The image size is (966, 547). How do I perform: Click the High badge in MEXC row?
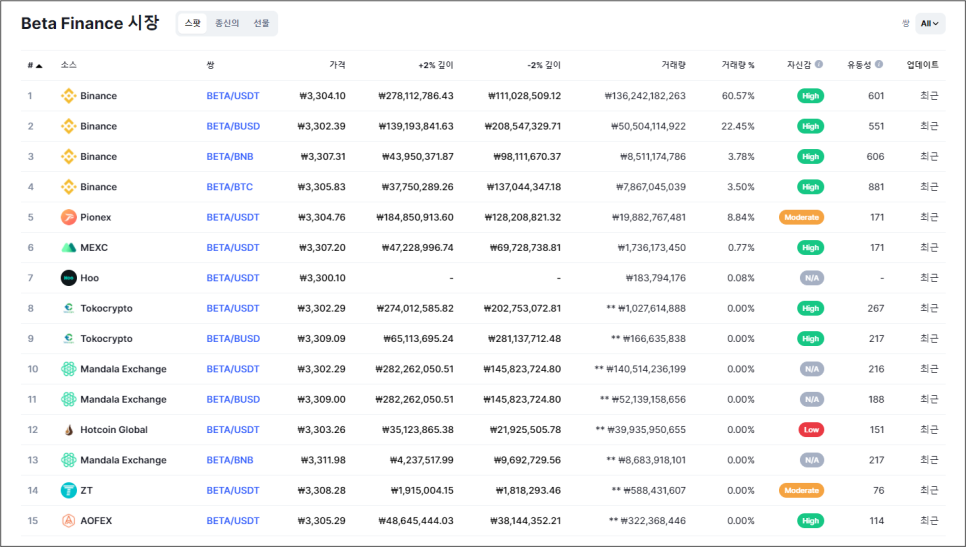(x=810, y=248)
